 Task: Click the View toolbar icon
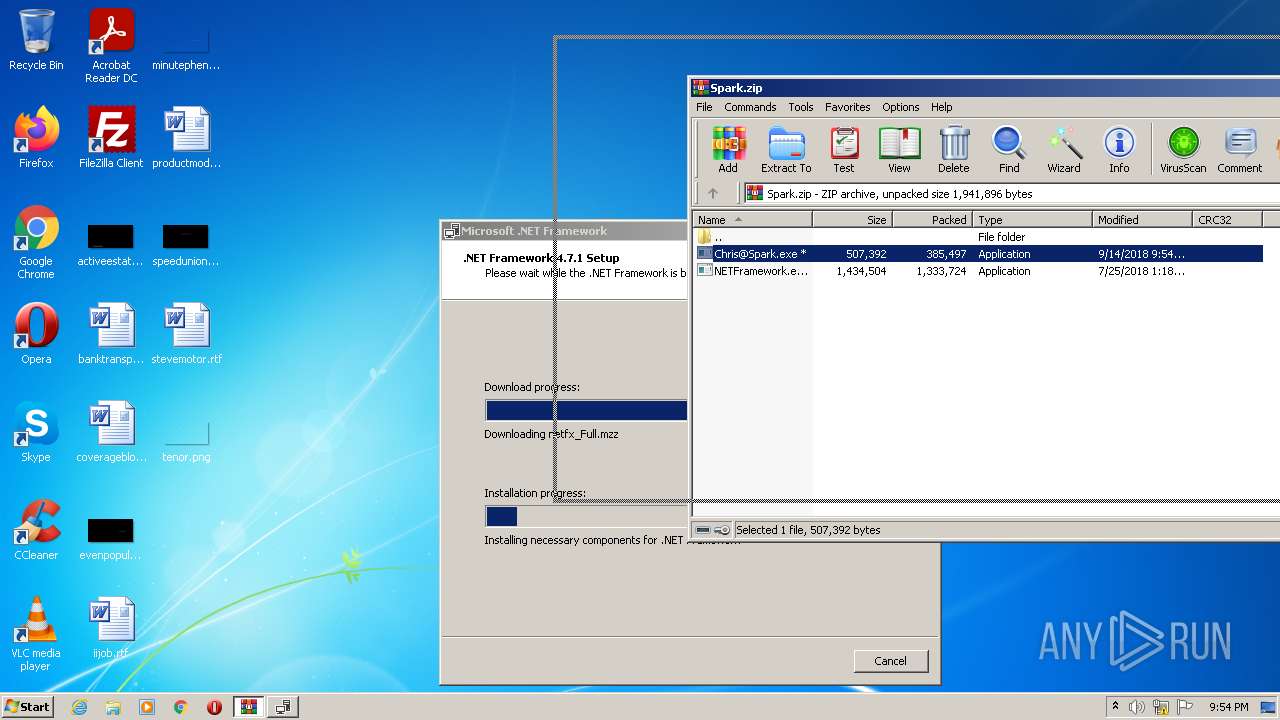899,150
